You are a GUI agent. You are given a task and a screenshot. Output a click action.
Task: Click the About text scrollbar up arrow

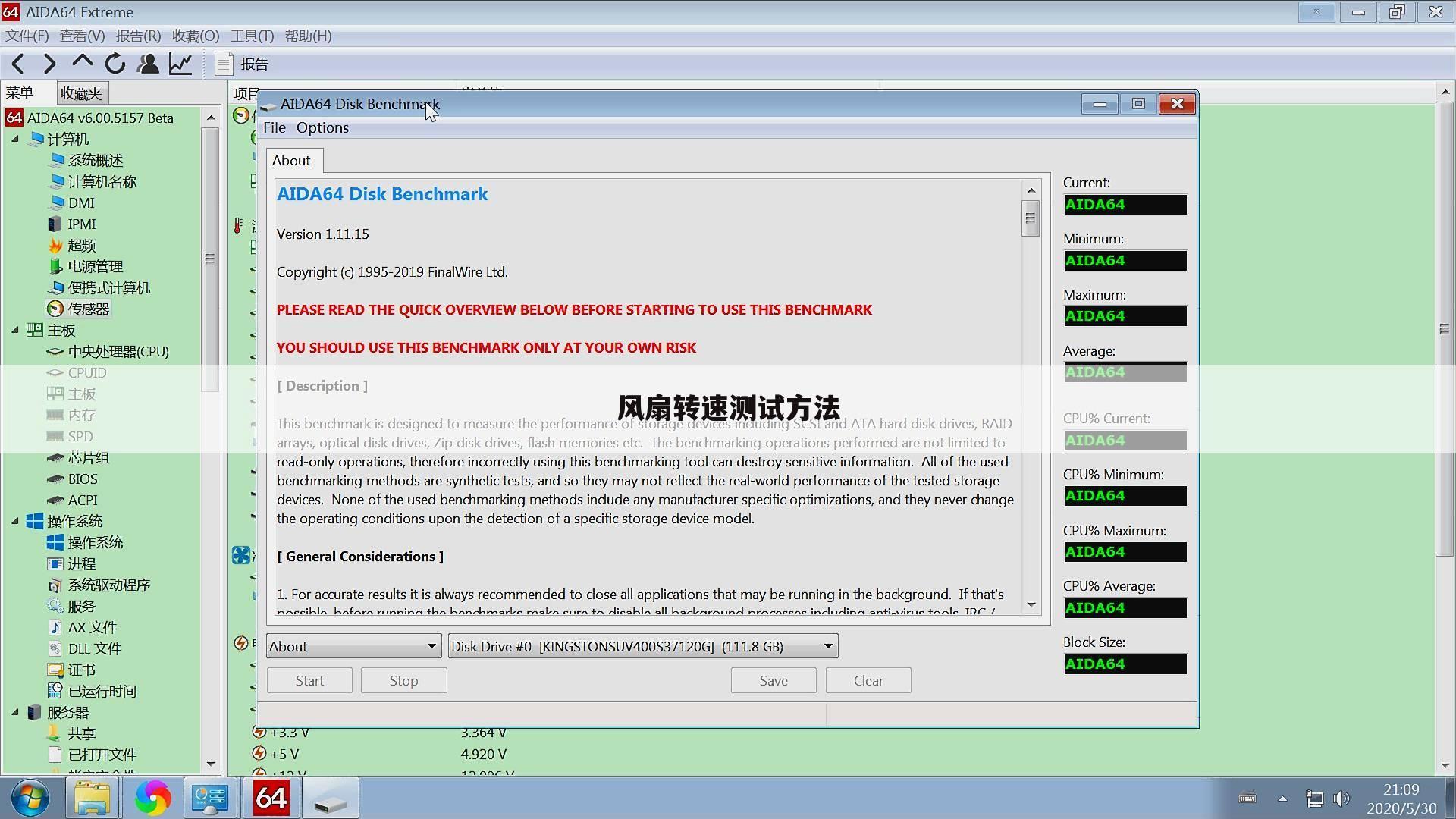pyautogui.click(x=1031, y=190)
